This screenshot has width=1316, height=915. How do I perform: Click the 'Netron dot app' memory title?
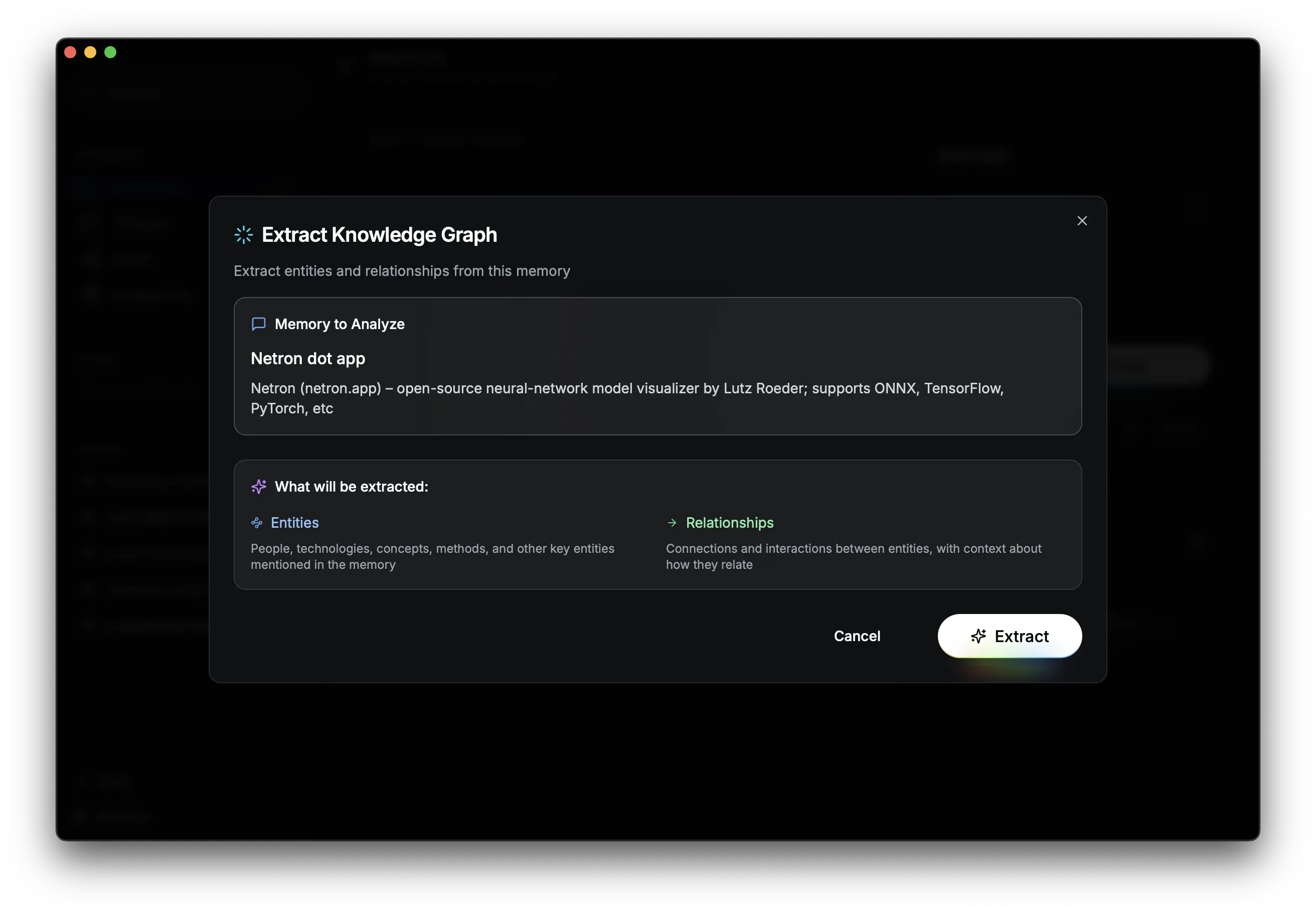click(x=307, y=358)
